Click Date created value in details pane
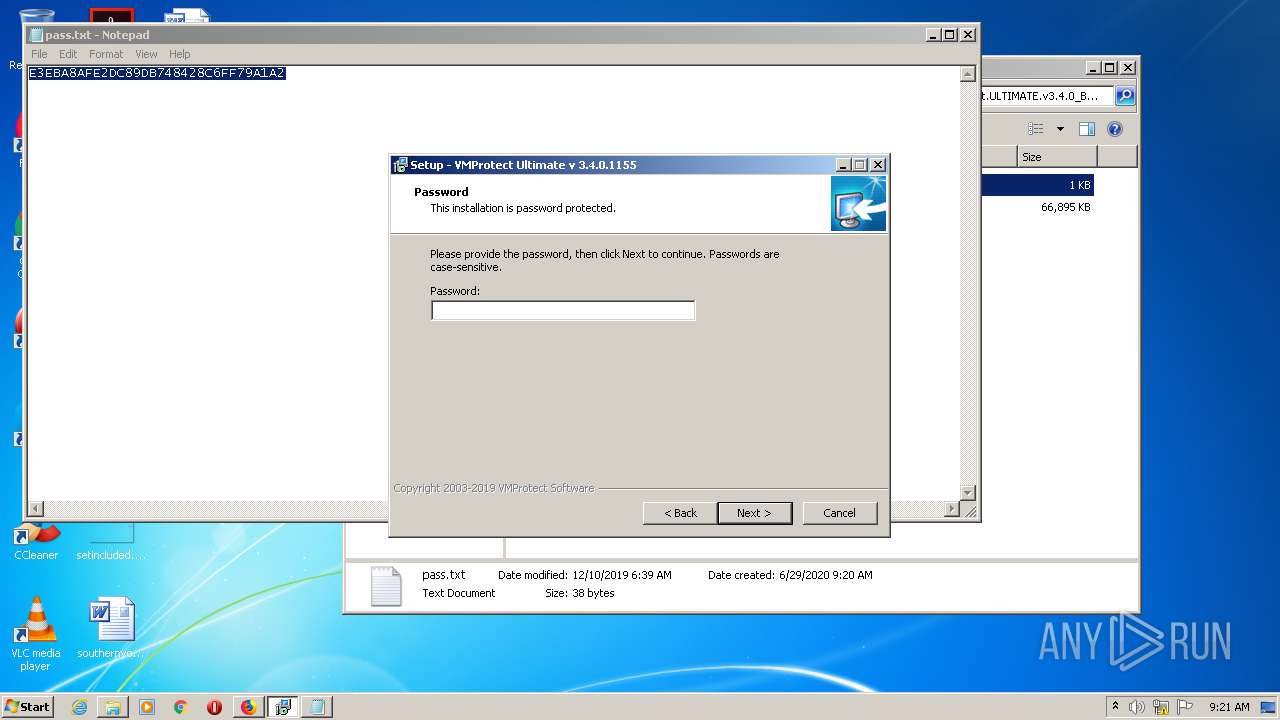This screenshot has width=1280, height=720. pos(826,575)
